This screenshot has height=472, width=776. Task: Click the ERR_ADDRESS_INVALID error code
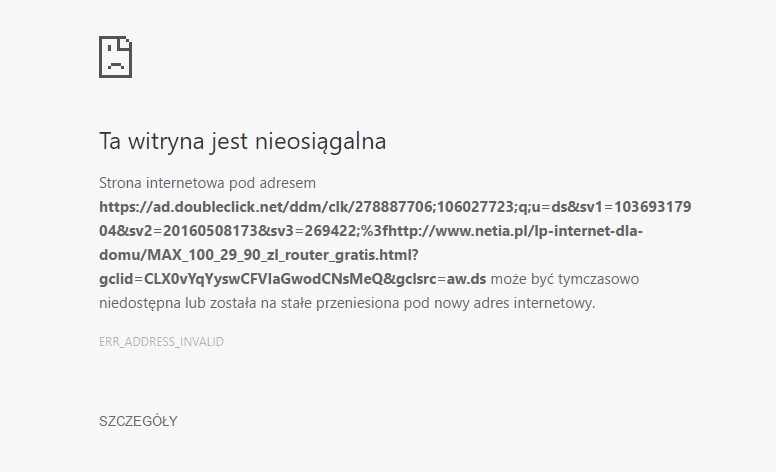161,342
